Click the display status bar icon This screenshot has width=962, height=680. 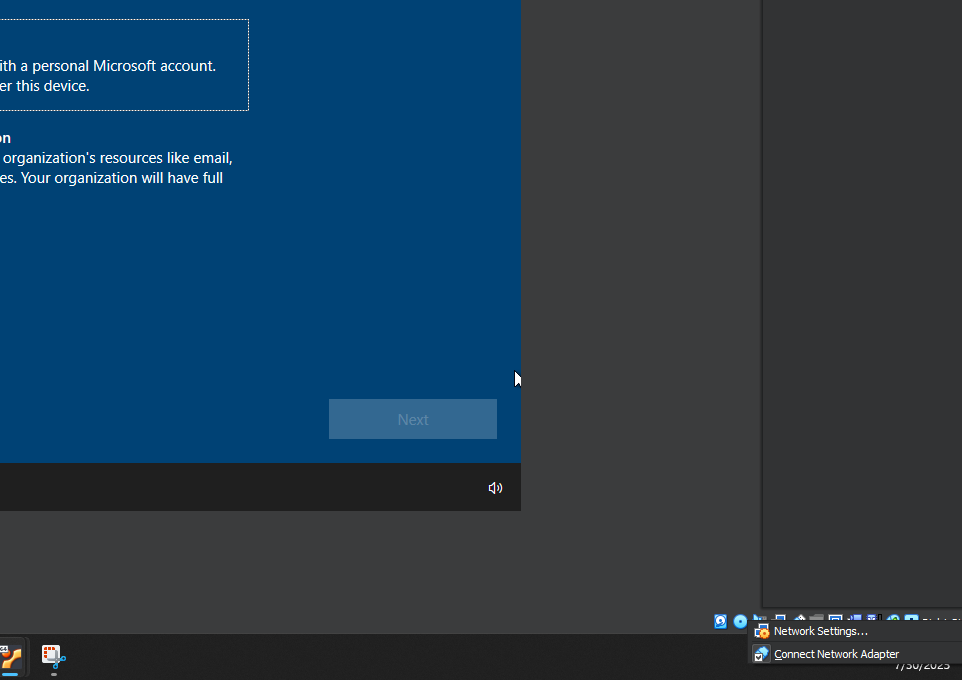835,620
